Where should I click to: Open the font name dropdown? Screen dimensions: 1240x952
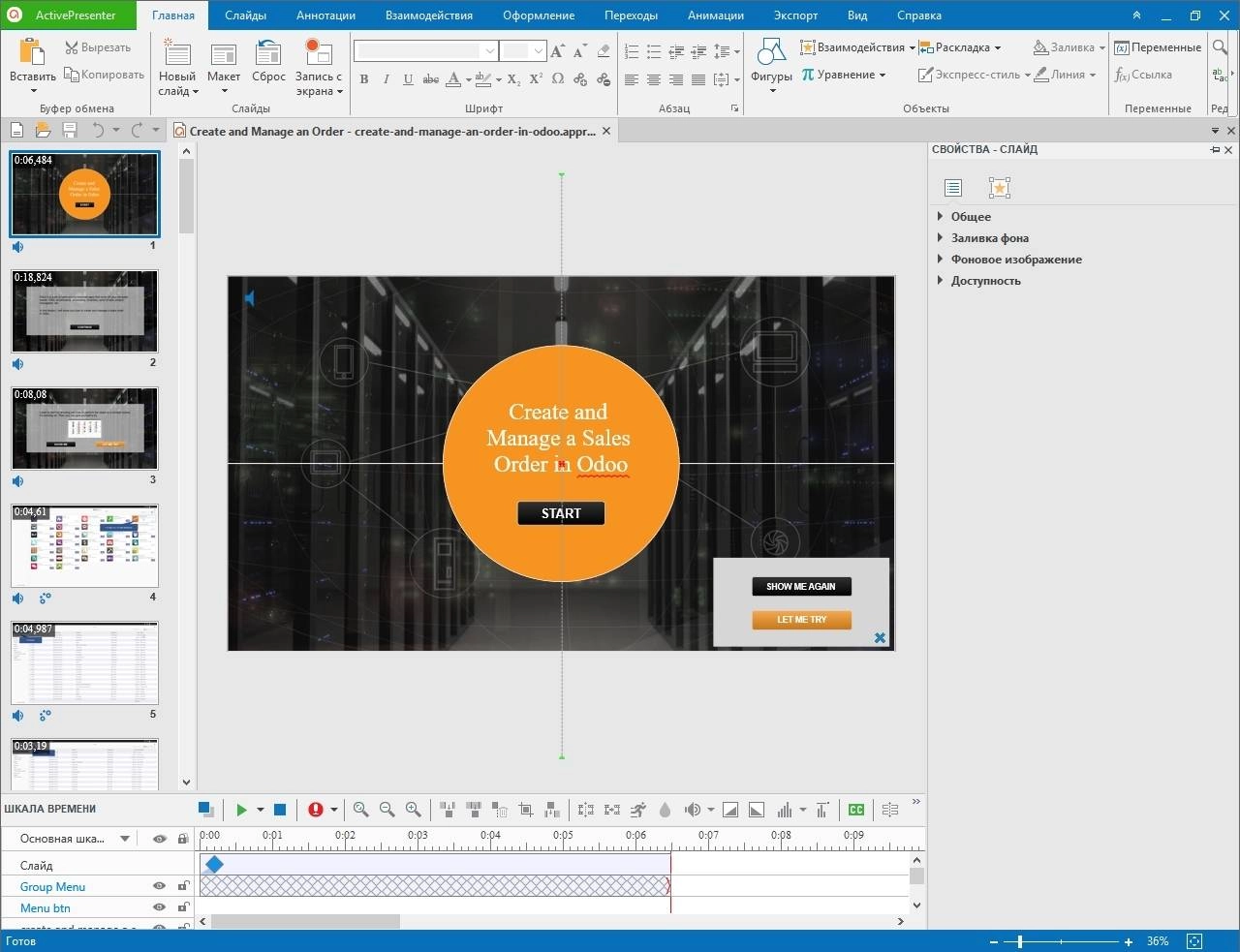click(x=490, y=51)
